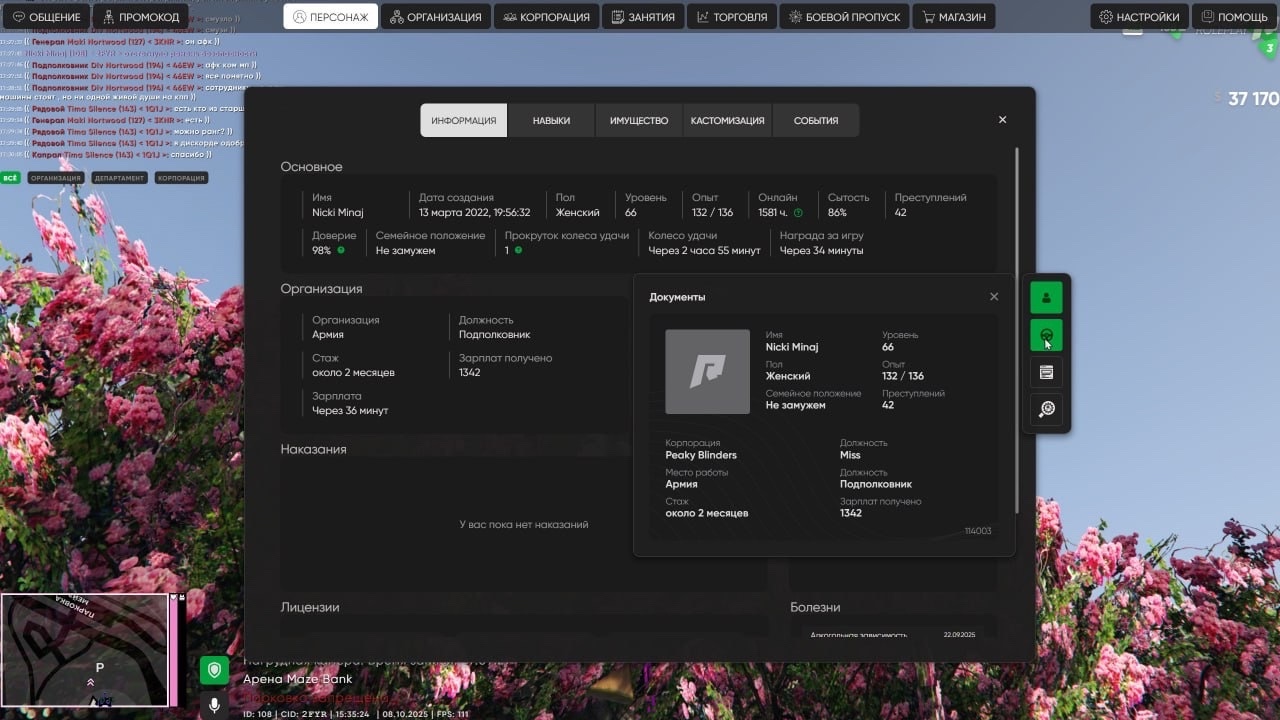Select the Персонаж top menu tab
The width and height of the screenshot is (1280, 720).
click(x=331, y=16)
